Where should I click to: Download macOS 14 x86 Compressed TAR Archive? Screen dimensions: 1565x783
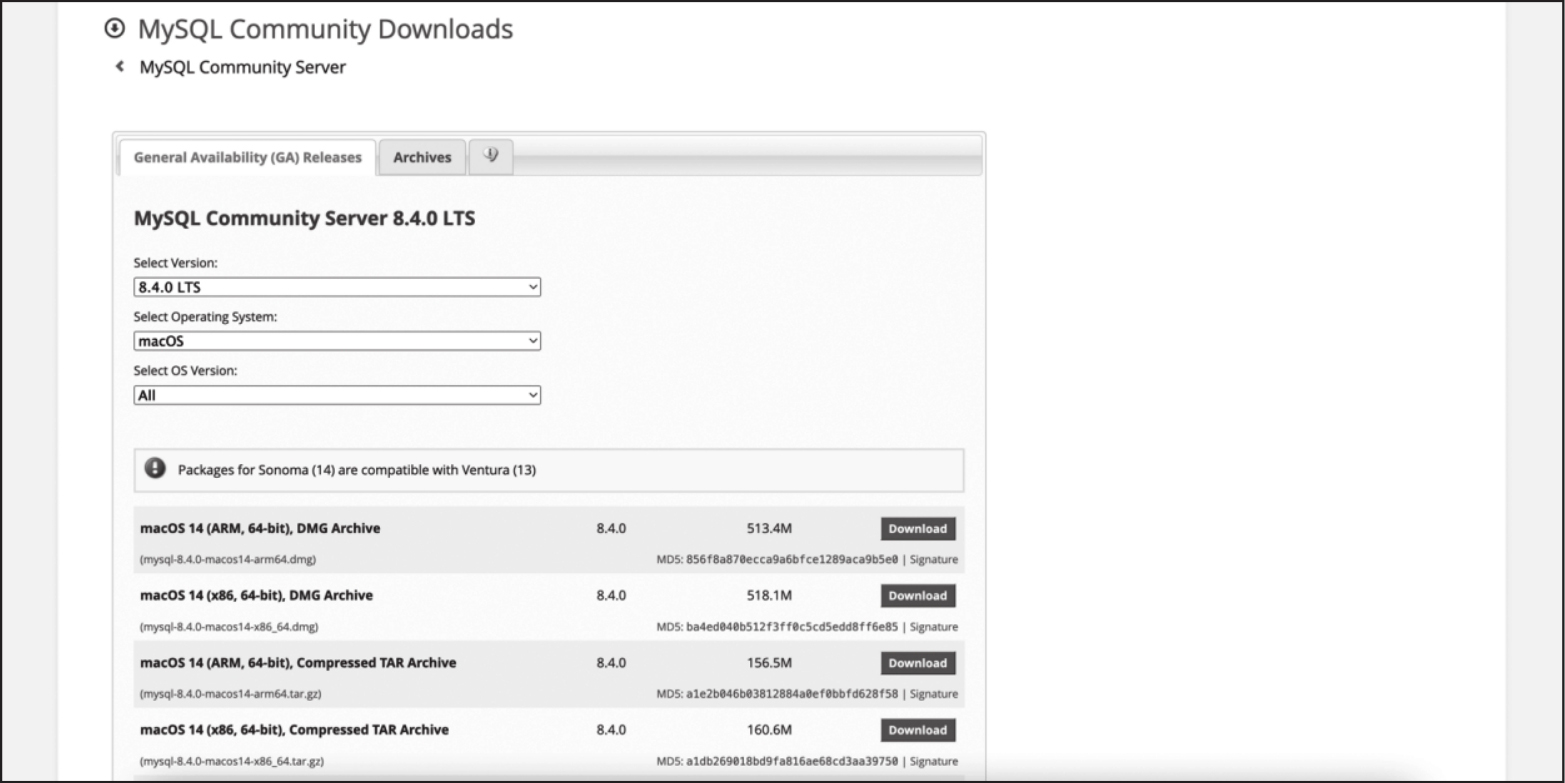coord(917,730)
